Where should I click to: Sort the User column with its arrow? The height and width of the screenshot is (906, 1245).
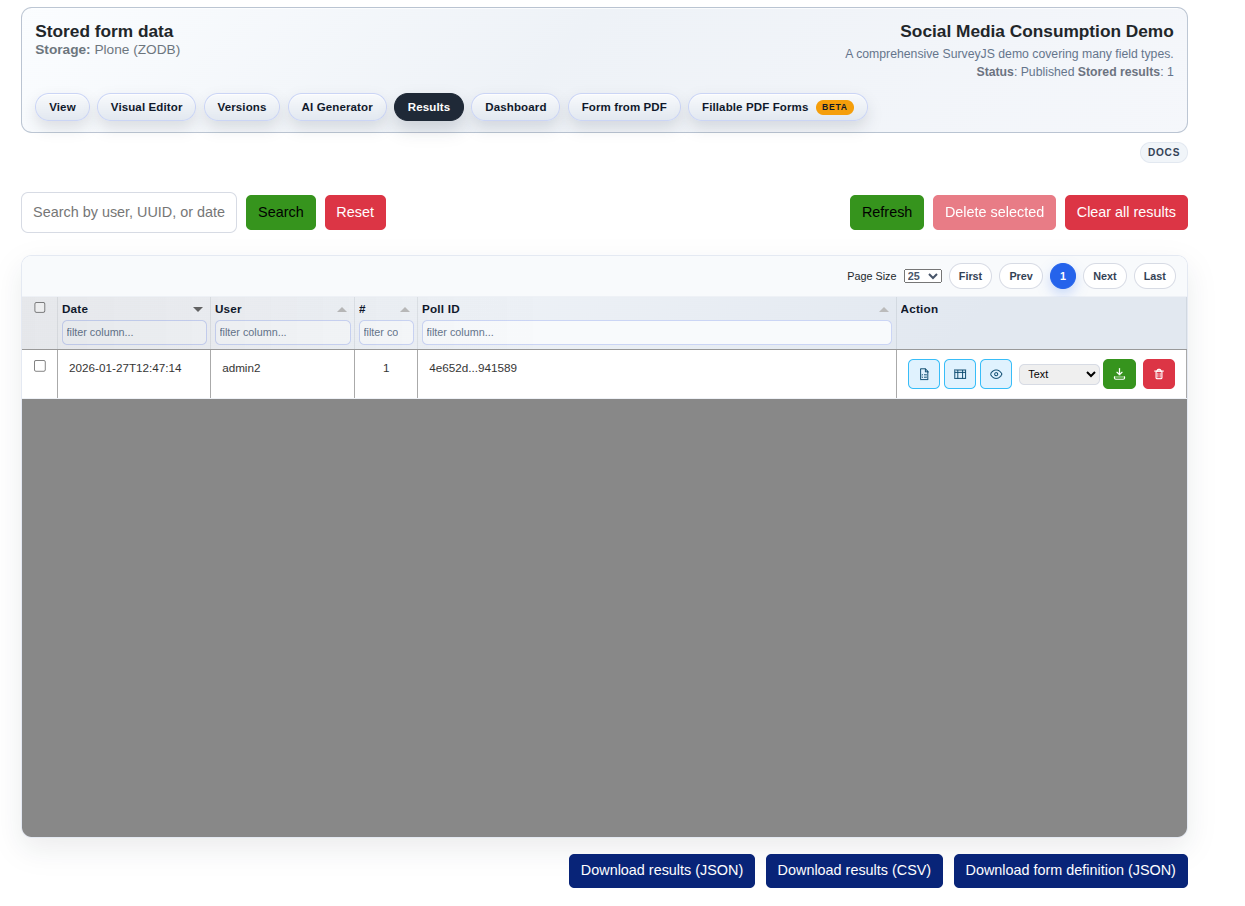pyautogui.click(x=342, y=310)
